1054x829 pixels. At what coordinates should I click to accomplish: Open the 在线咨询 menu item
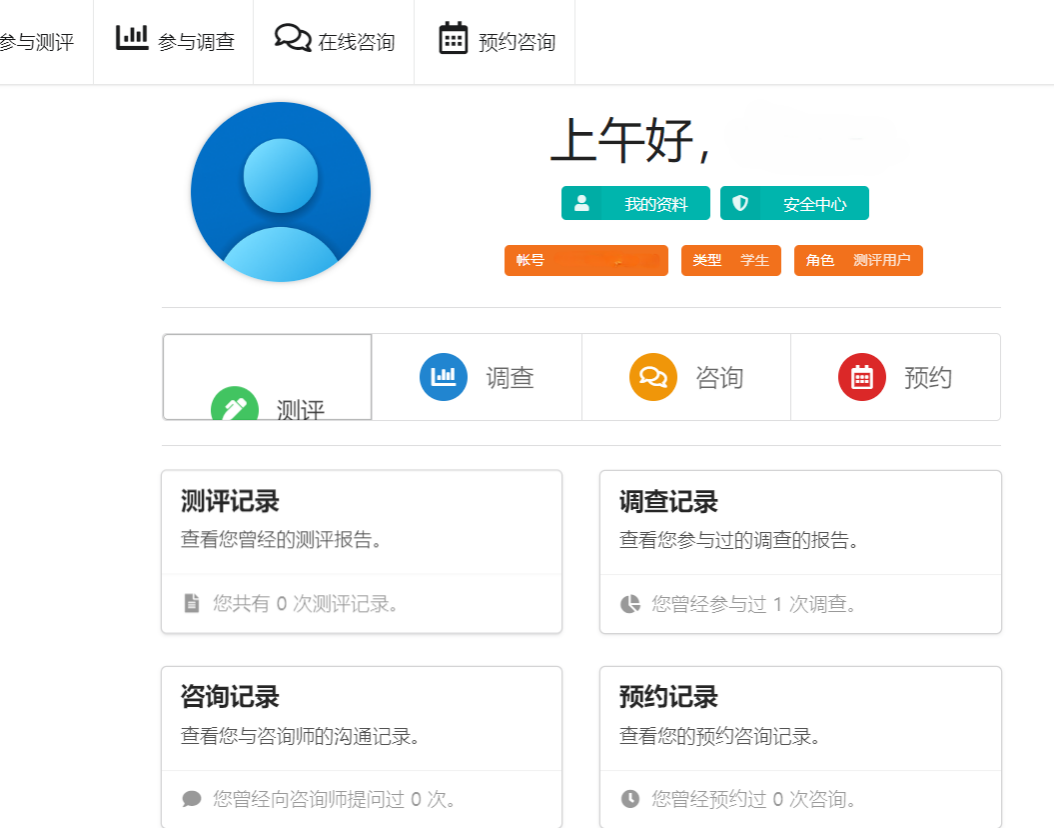[334, 40]
